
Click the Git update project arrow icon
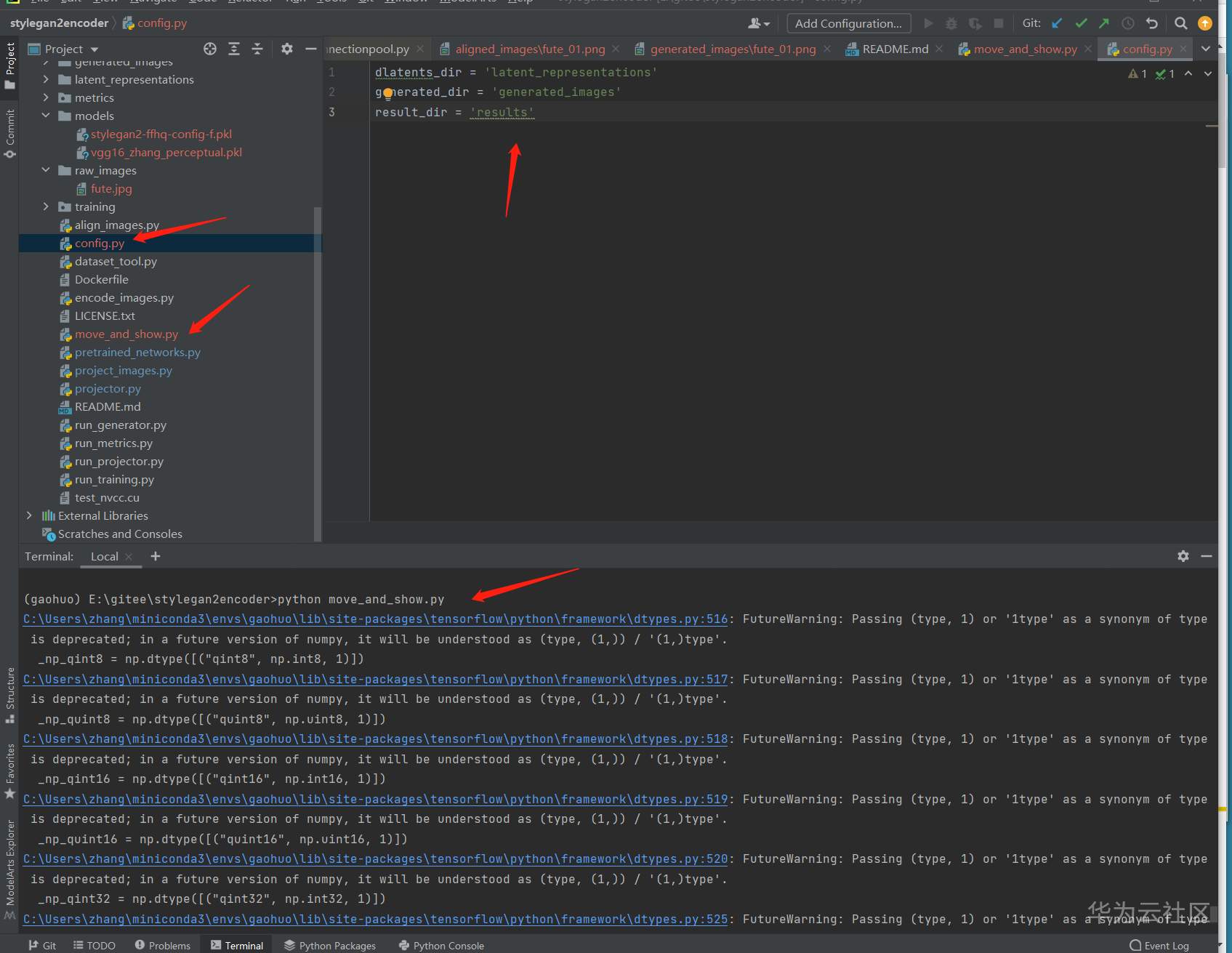tap(1058, 23)
